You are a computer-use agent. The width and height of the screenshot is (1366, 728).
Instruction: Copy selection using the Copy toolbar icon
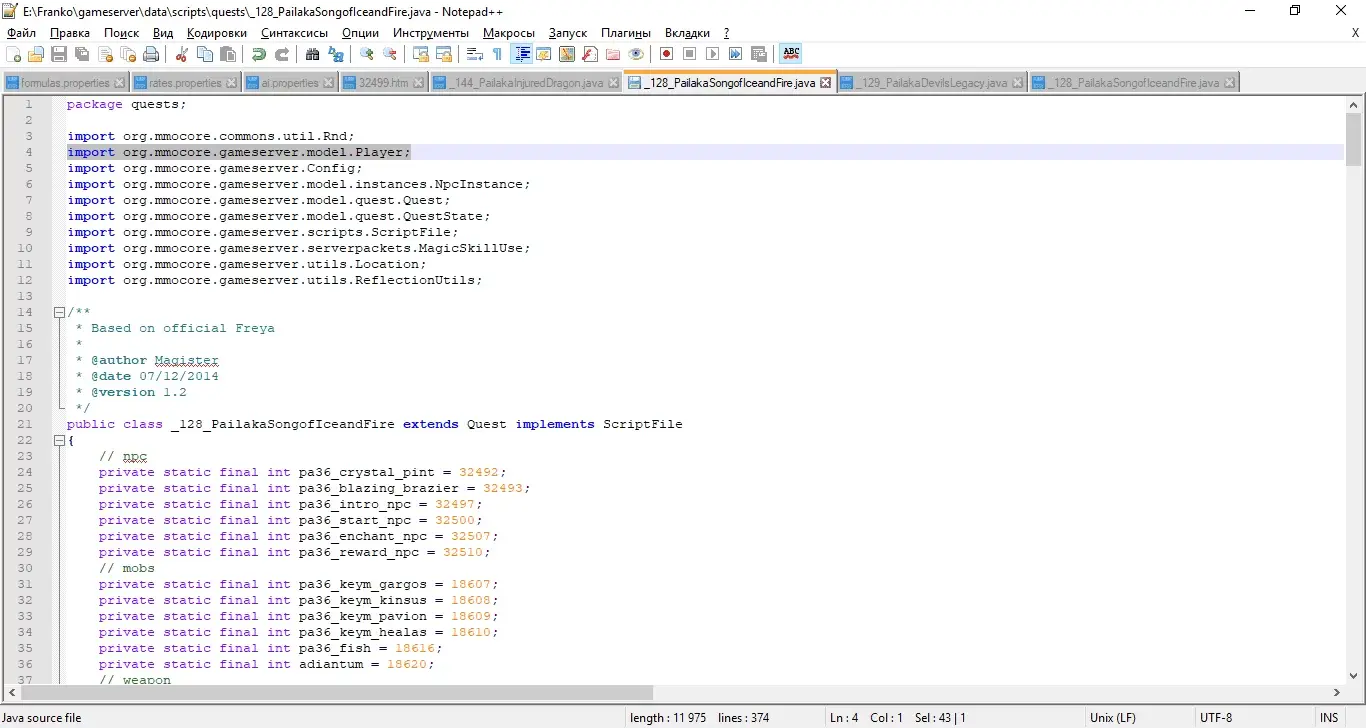click(205, 54)
